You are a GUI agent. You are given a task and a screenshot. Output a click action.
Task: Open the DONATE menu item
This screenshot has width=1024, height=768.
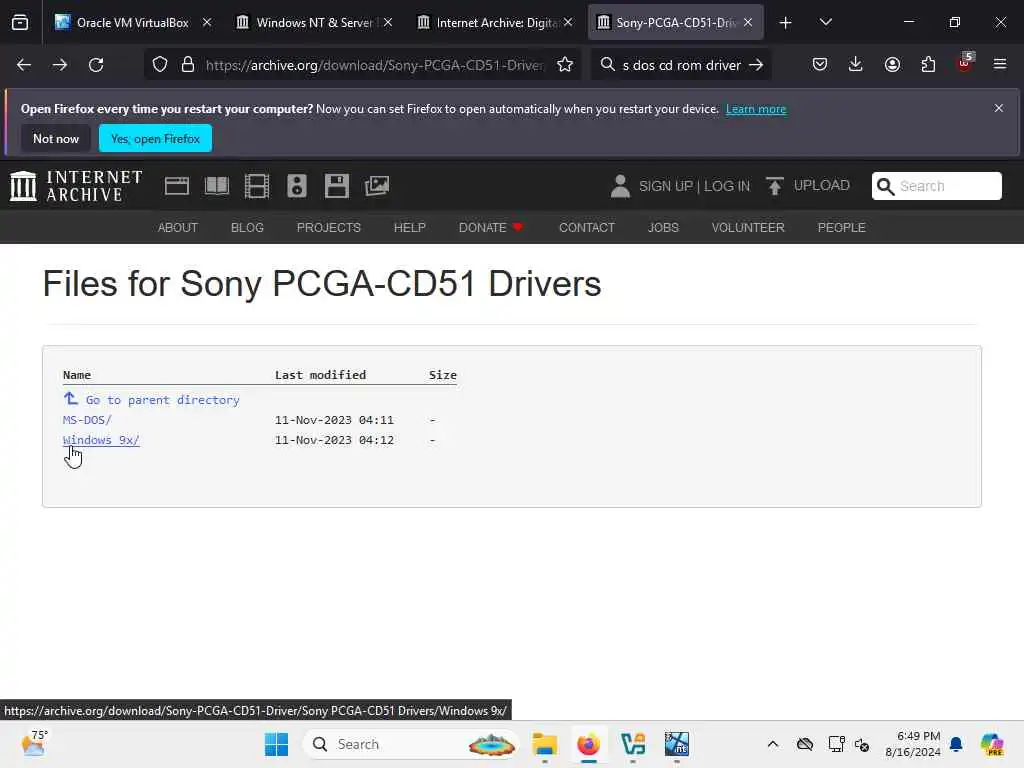(x=491, y=228)
